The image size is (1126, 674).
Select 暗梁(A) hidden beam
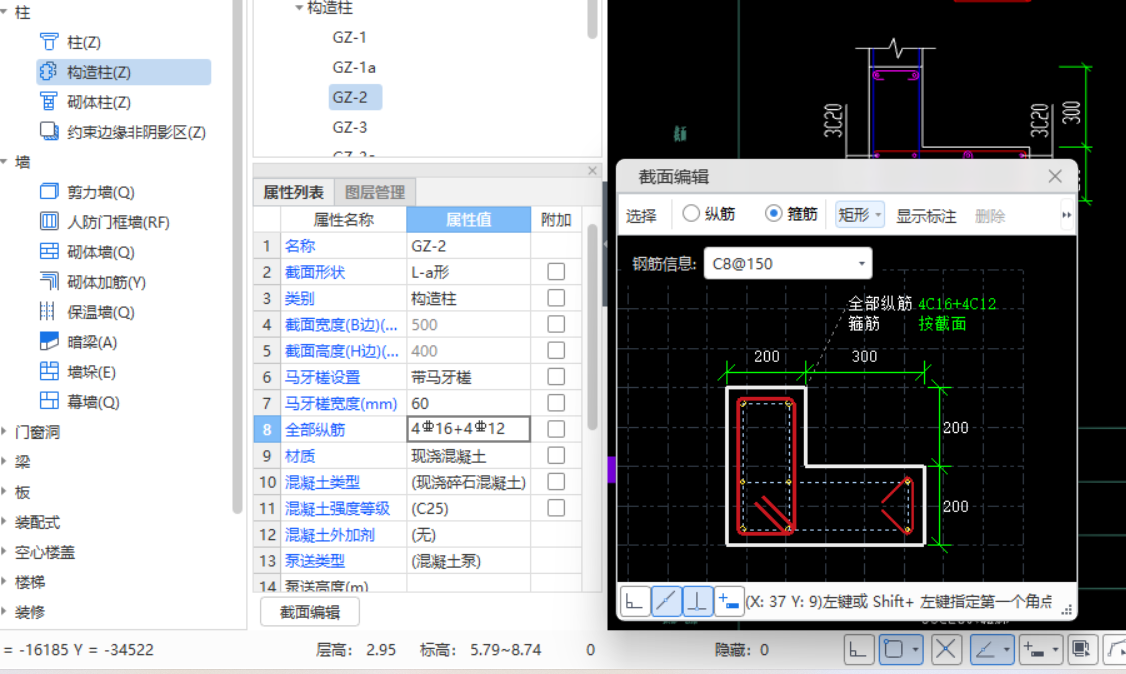78,342
